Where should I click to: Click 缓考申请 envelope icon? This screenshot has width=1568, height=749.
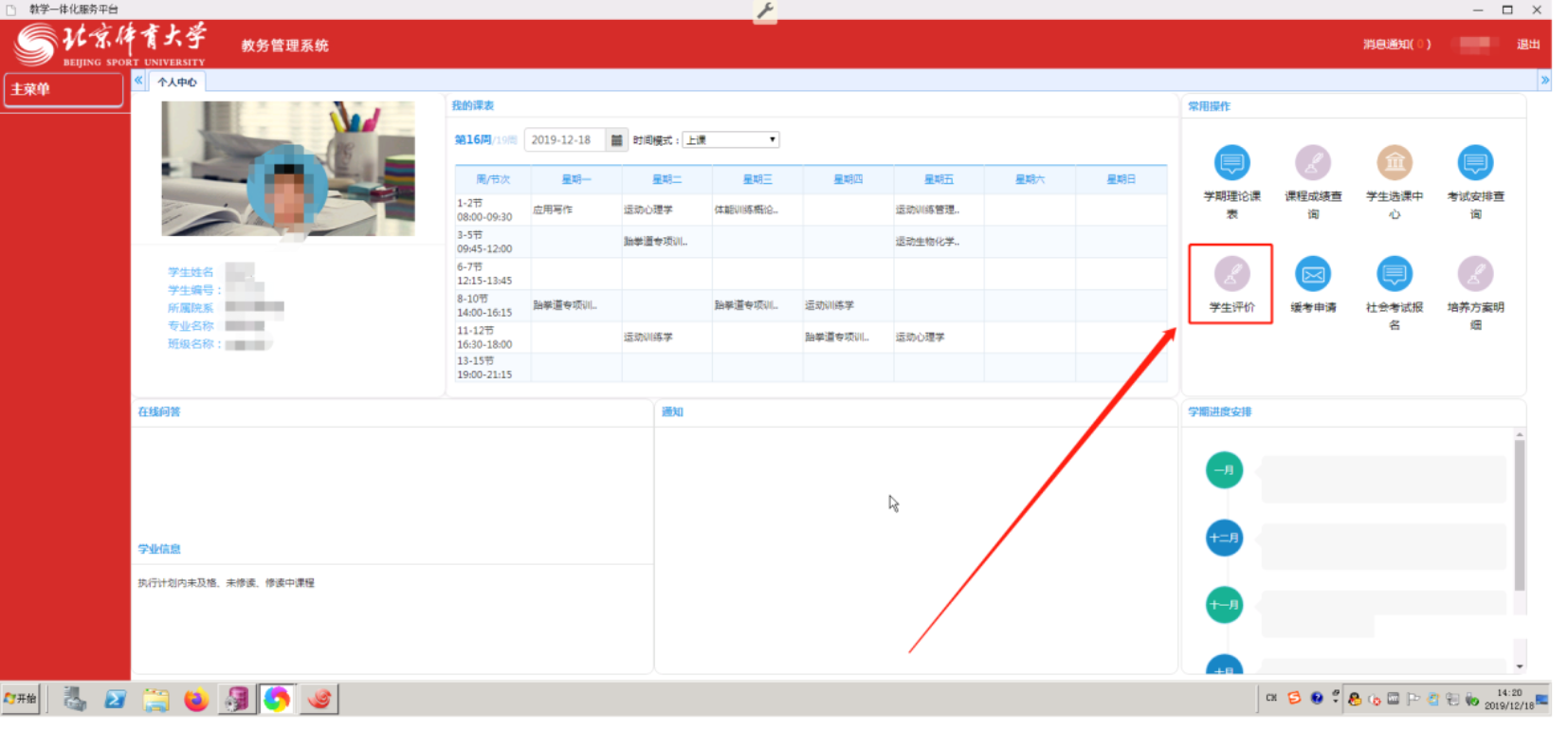click(x=1313, y=275)
